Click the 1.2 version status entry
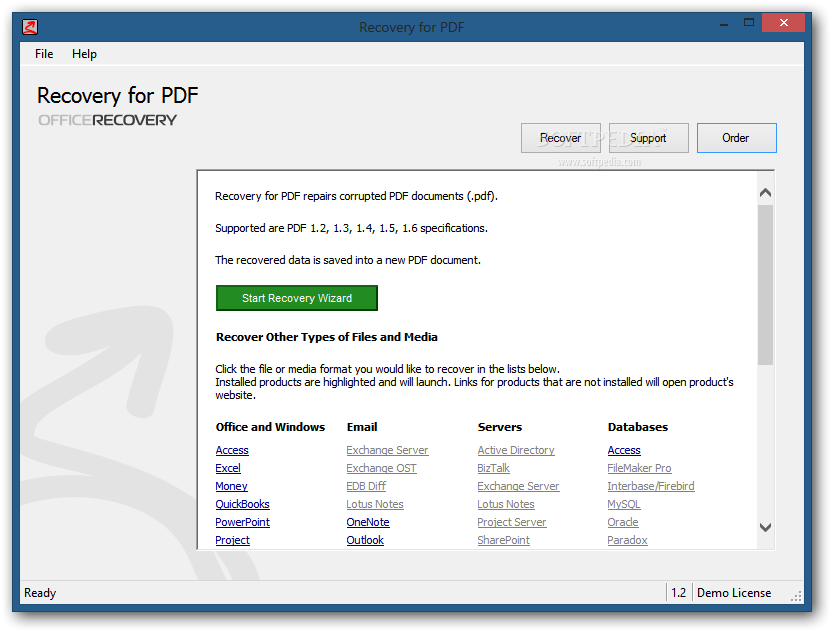The image size is (832, 632). click(679, 593)
